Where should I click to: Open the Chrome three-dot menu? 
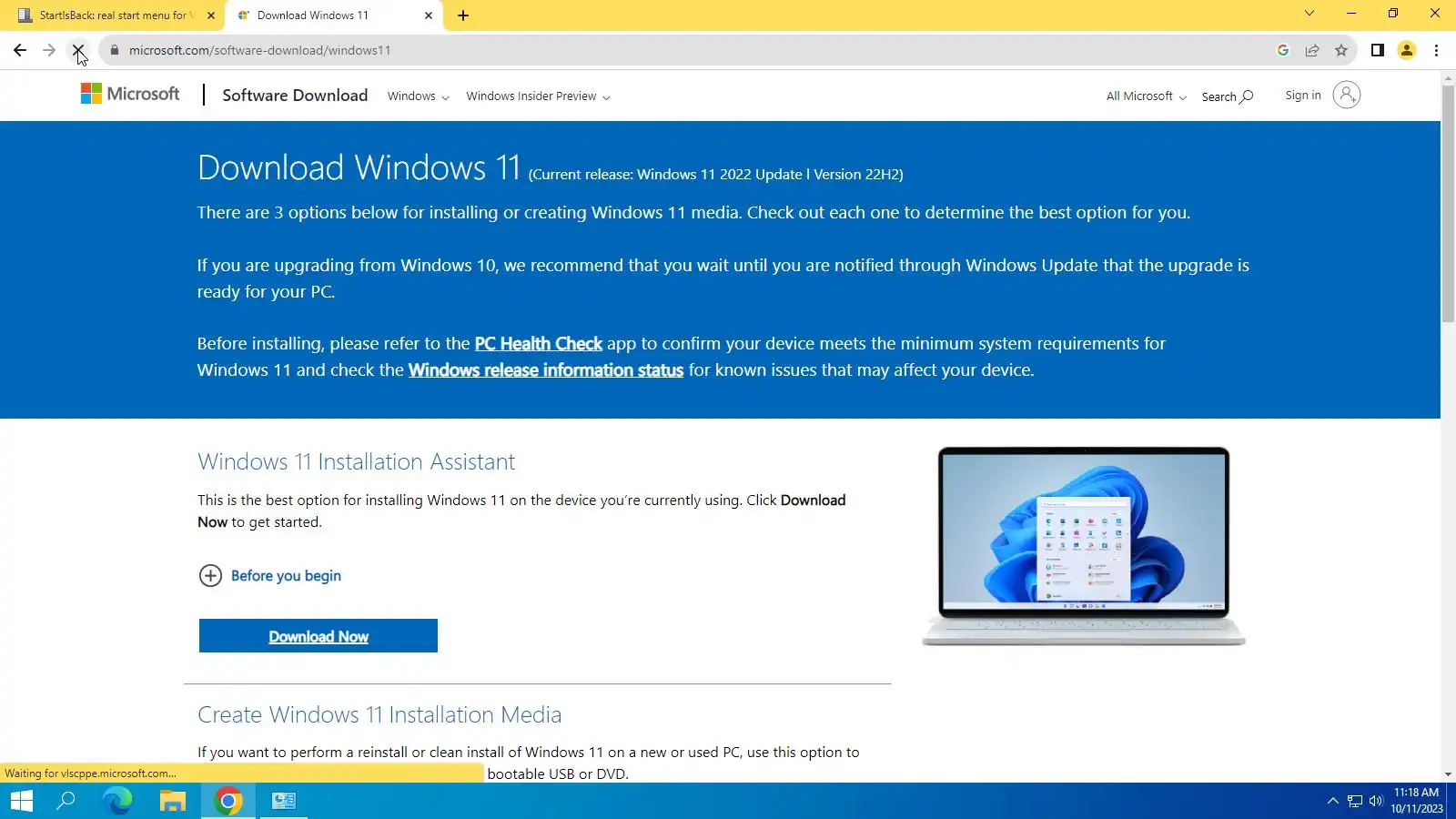point(1437,50)
